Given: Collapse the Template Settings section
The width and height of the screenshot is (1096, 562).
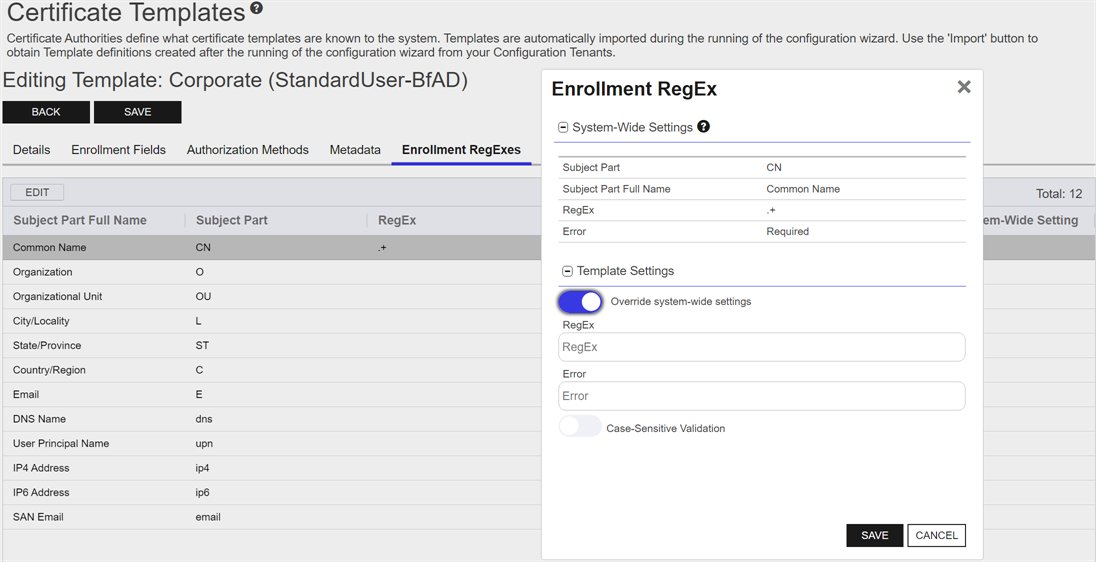Looking at the screenshot, I should pyautogui.click(x=567, y=271).
